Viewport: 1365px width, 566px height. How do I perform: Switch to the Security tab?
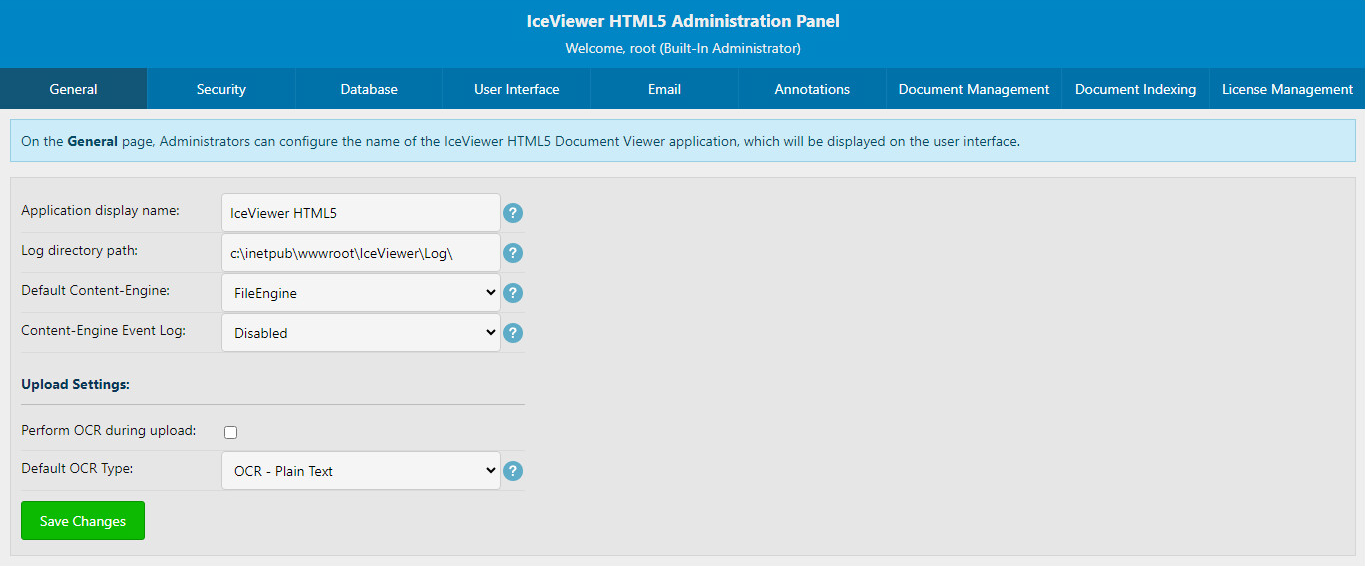pos(221,89)
